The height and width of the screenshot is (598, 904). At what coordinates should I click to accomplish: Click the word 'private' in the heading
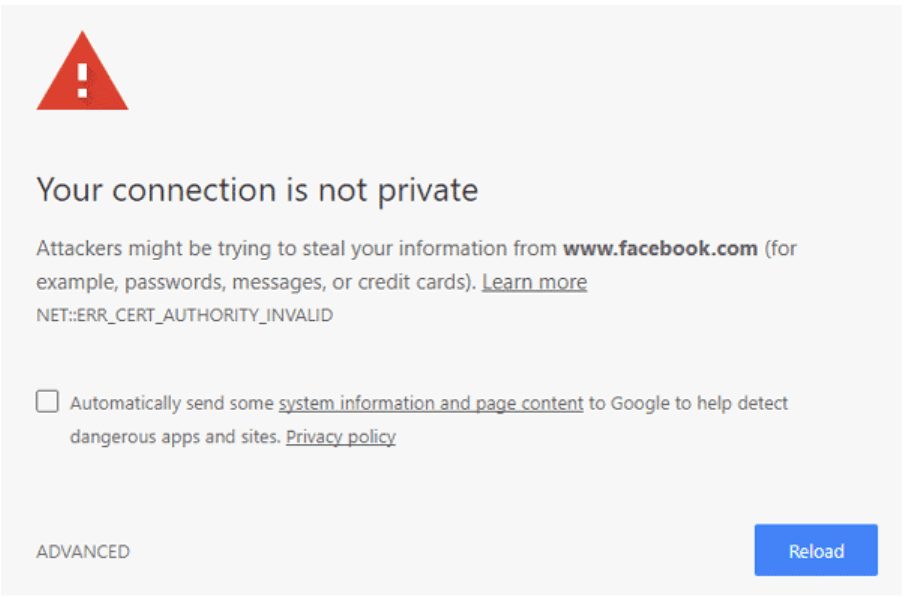pos(428,191)
